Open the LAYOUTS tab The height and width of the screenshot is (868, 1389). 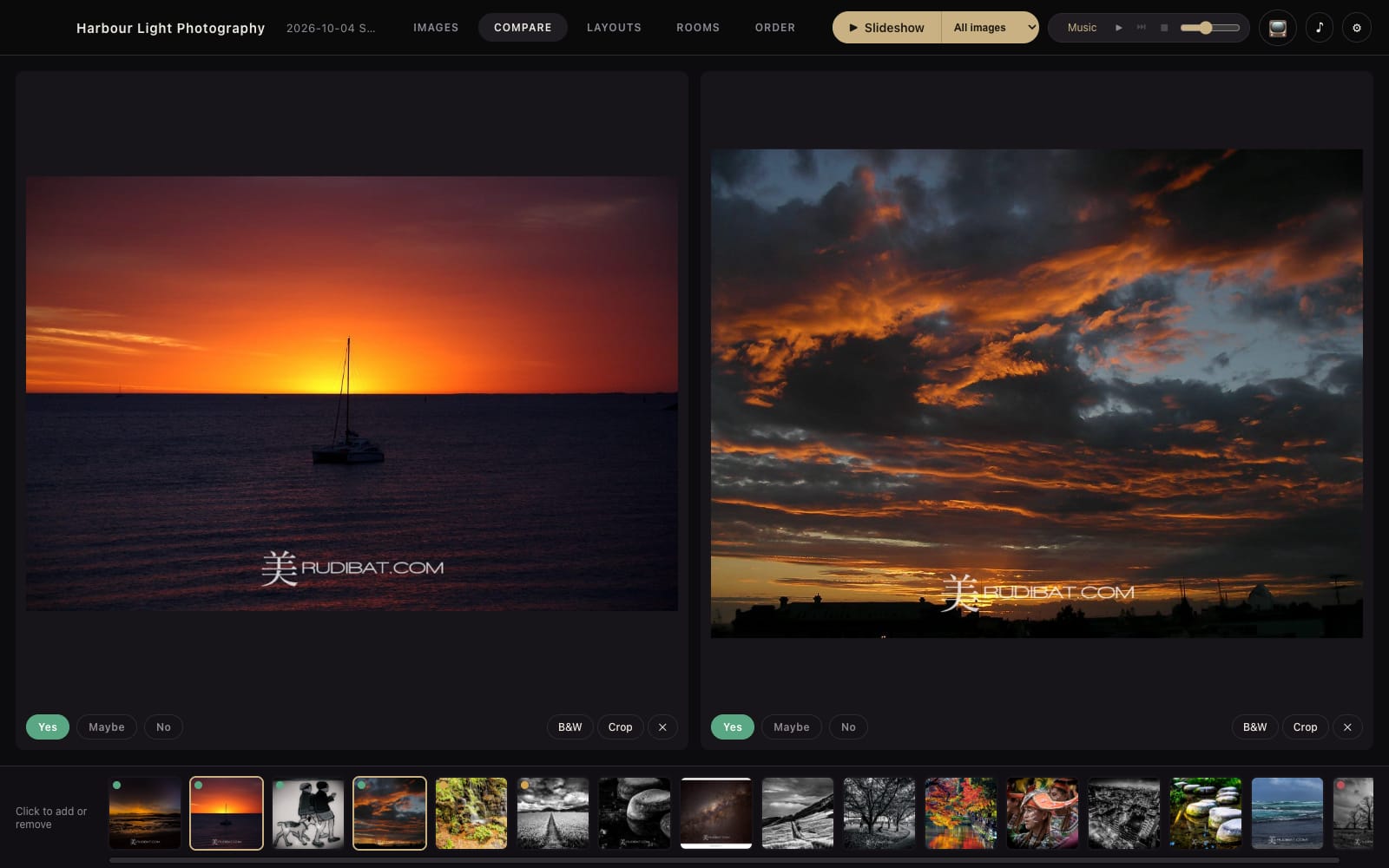tap(614, 28)
